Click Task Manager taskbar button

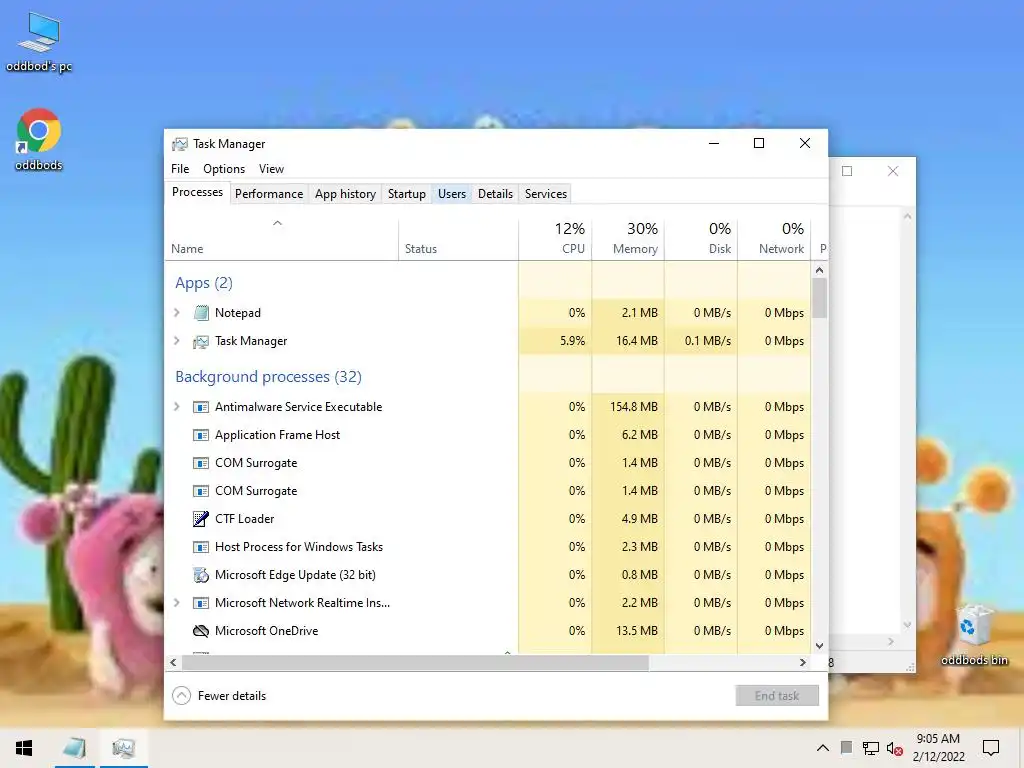pyautogui.click(x=123, y=748)
